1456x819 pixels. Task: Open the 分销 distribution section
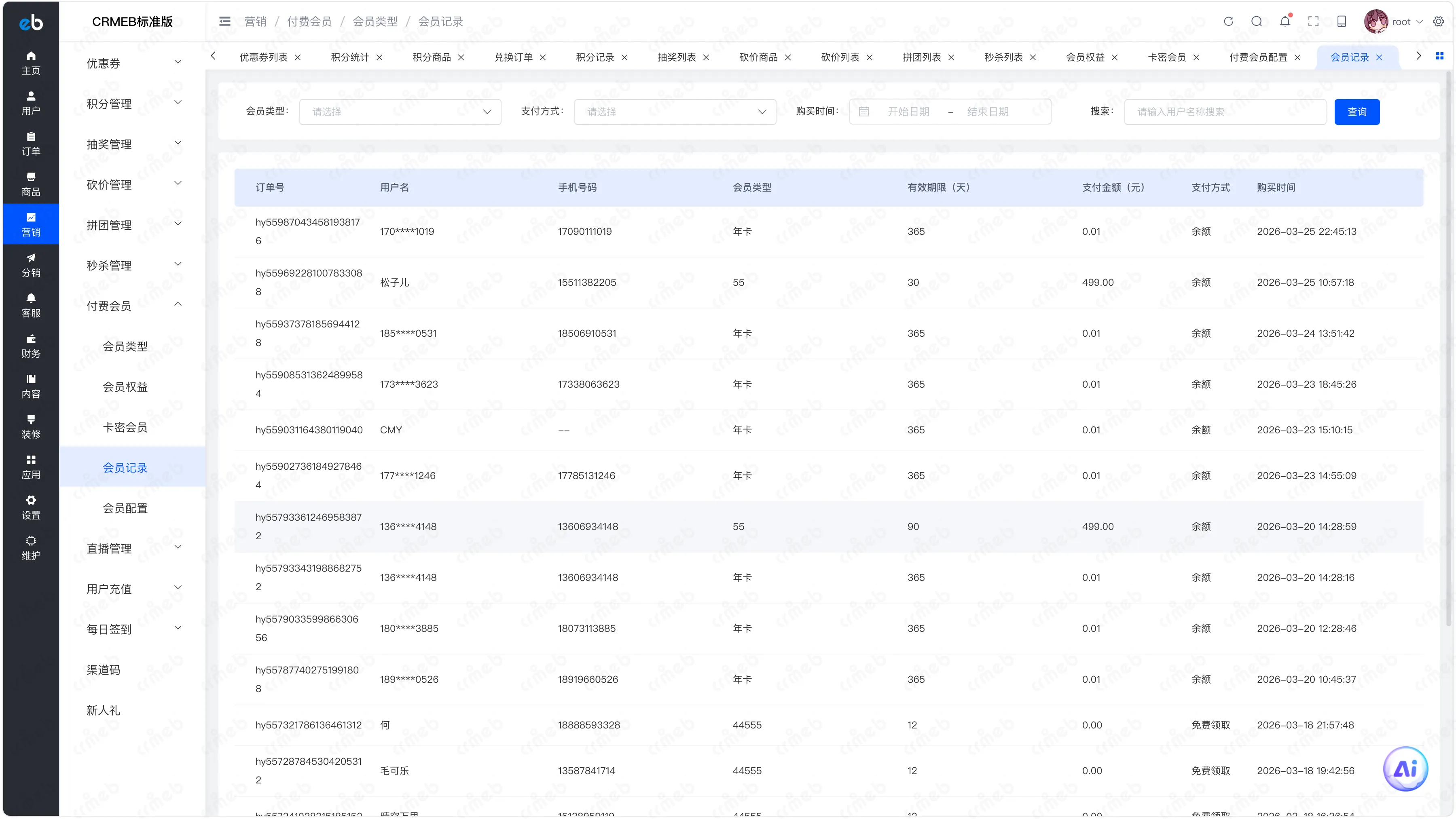pos(31,265)
